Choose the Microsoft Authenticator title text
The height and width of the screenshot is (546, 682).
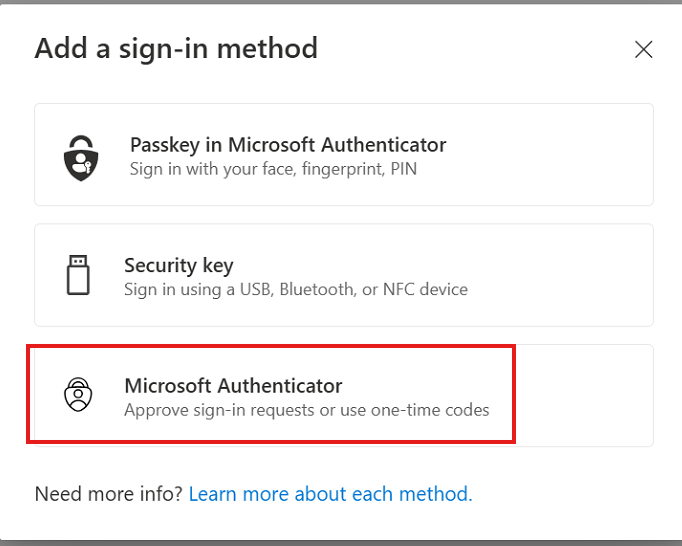(233, 385)
